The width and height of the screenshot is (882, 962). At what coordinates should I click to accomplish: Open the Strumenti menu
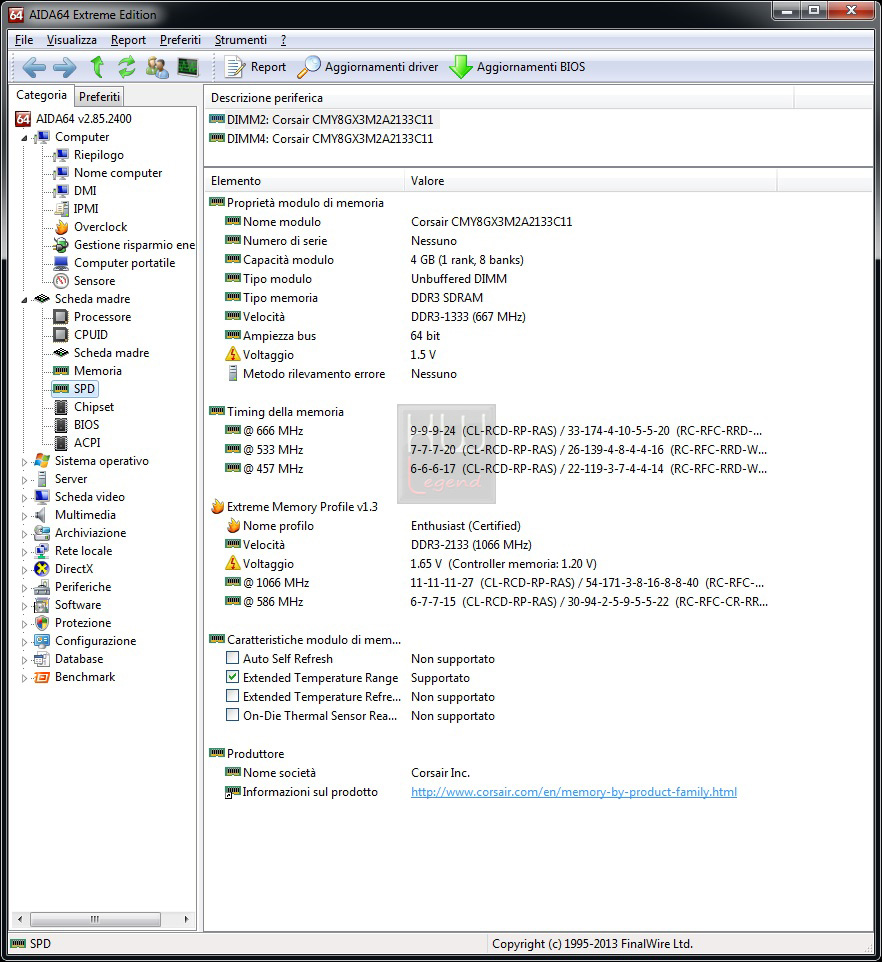point(240,40)
